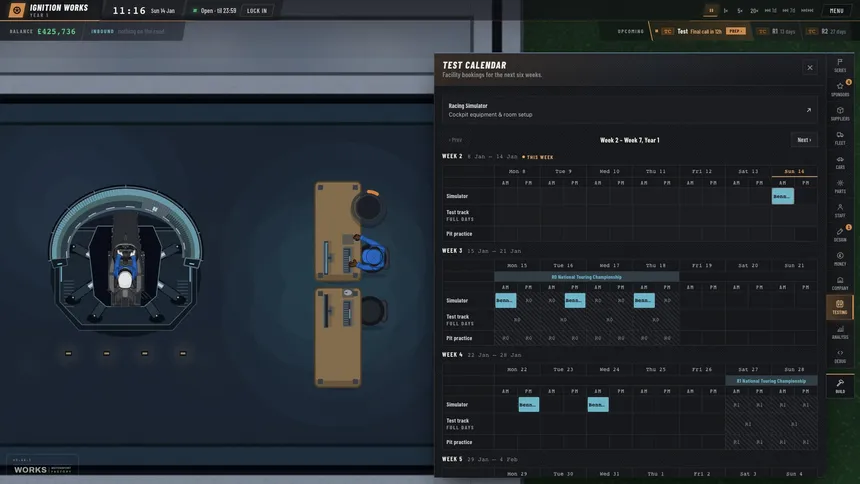Toggle the pause game speed control
860x484 pixels.
[x=711, y=10]
